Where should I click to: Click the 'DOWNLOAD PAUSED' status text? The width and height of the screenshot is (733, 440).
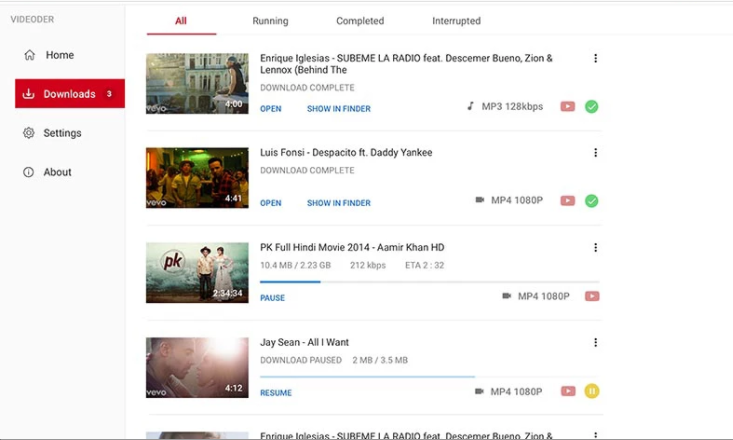[x=301, y=360]
